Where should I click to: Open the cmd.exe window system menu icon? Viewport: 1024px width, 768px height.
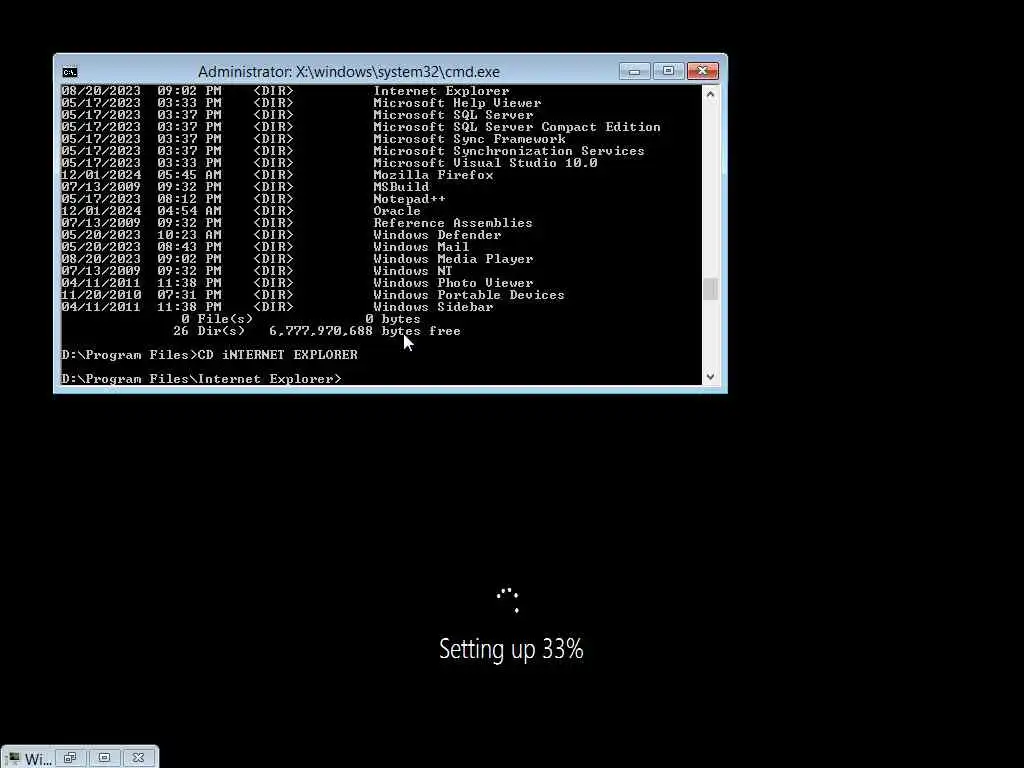coord(70,72)
